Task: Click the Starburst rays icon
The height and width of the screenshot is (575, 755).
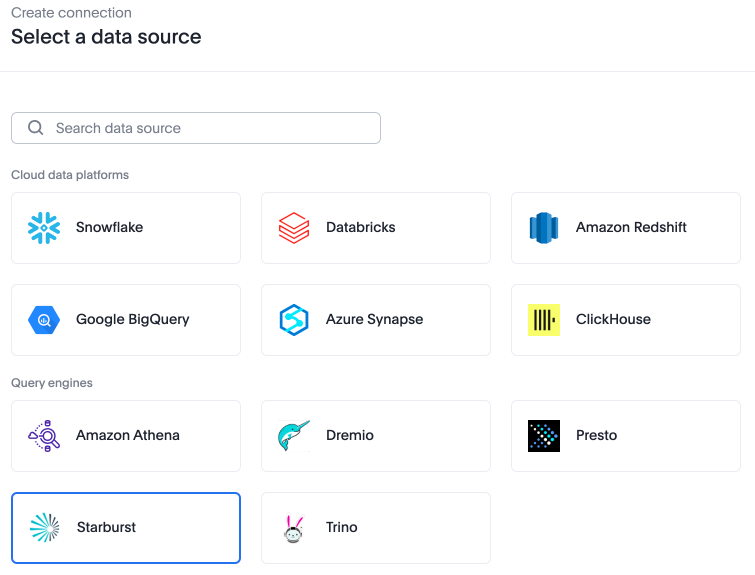Action: pyautogui.click(x=44, y=528)
